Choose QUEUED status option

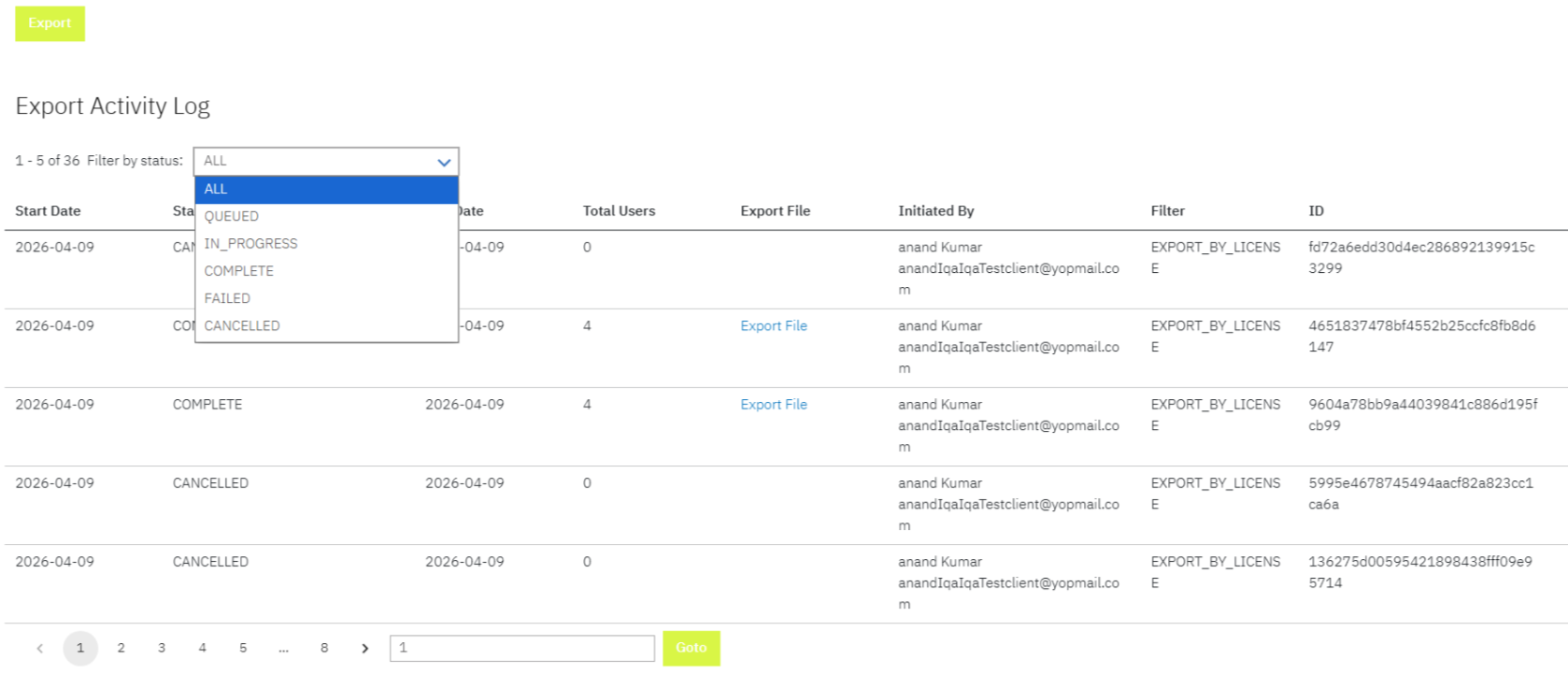326,216
